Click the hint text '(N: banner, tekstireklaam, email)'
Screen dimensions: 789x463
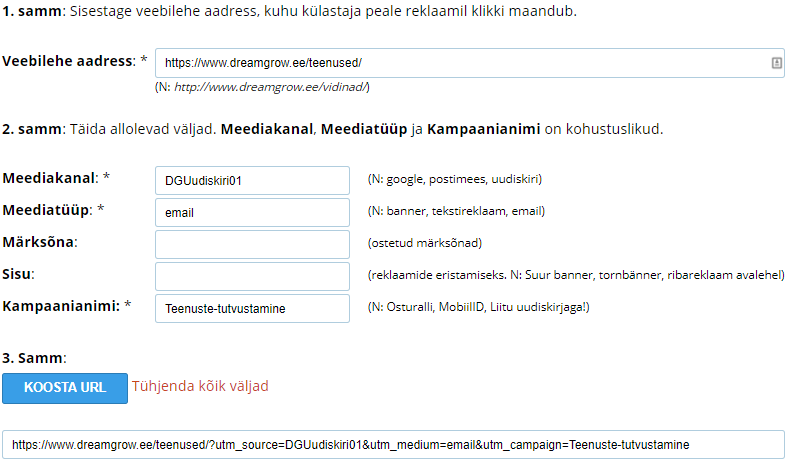456,211
